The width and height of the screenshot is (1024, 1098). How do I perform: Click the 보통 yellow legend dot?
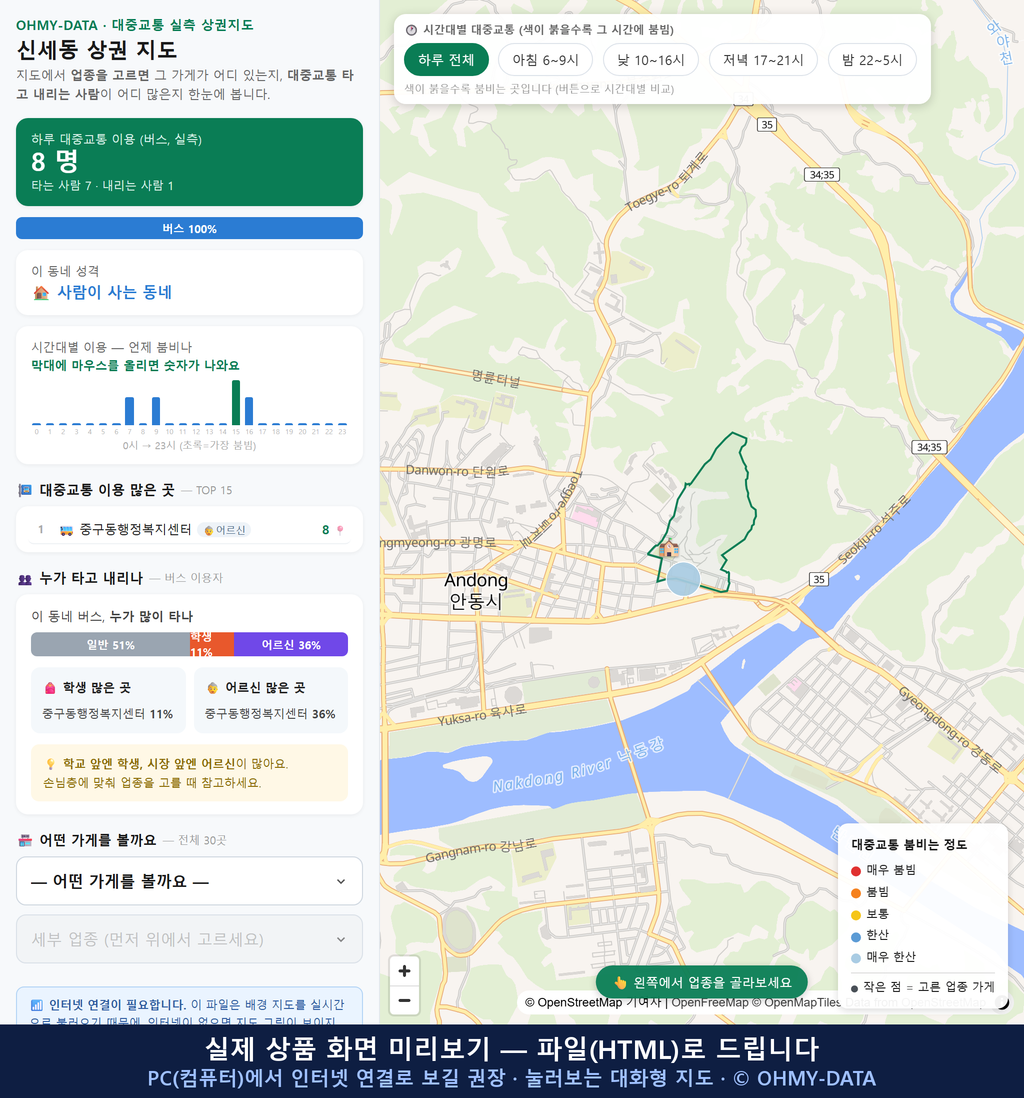[855, 915]
